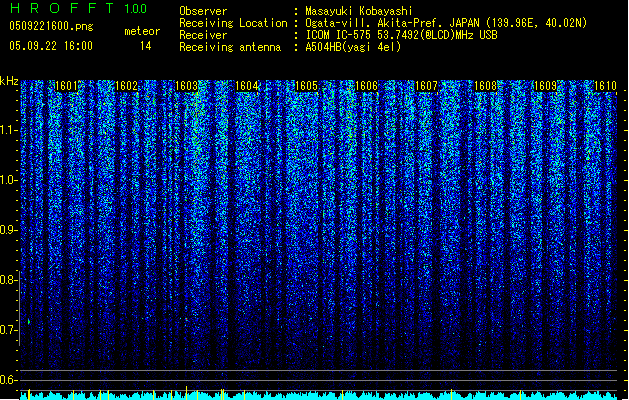Click the 0.6 kHz axis label
Screen dimensions: 629x400
pyautogui.click(x=9, y=380)
